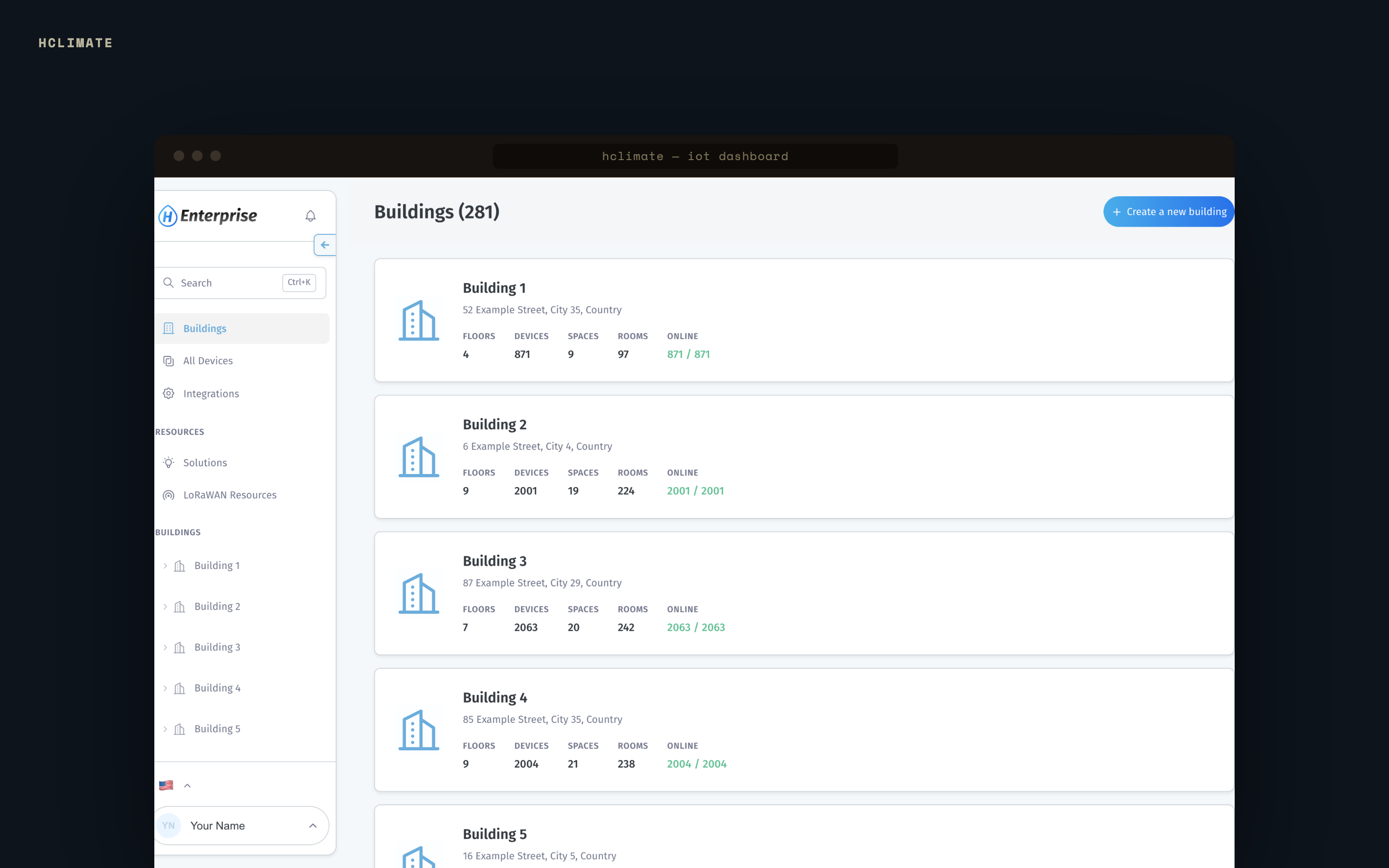Click online value 2004 / 2004

(697, 764)
